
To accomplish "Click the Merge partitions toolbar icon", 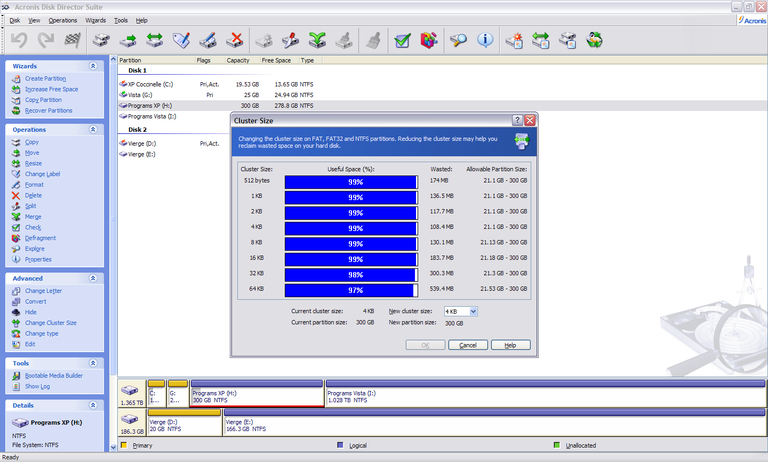I will tap(317, 40).
